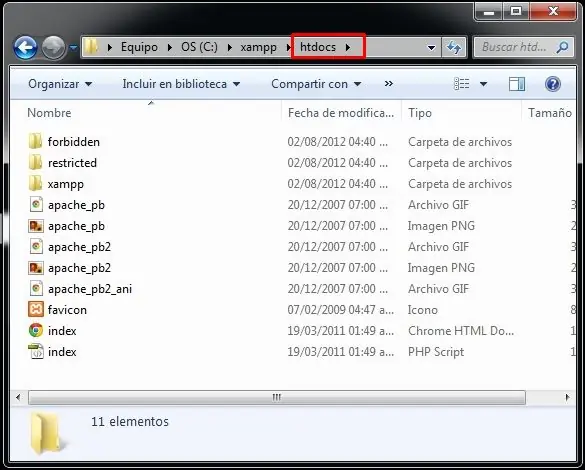585x470 pixels.
Task: Open the Incluir en biblioteca dropdown
Action: (x=181, y=84)
